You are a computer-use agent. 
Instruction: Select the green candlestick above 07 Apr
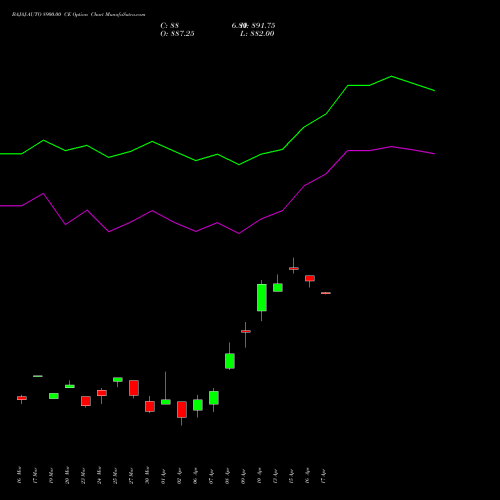tap(214, 398)
